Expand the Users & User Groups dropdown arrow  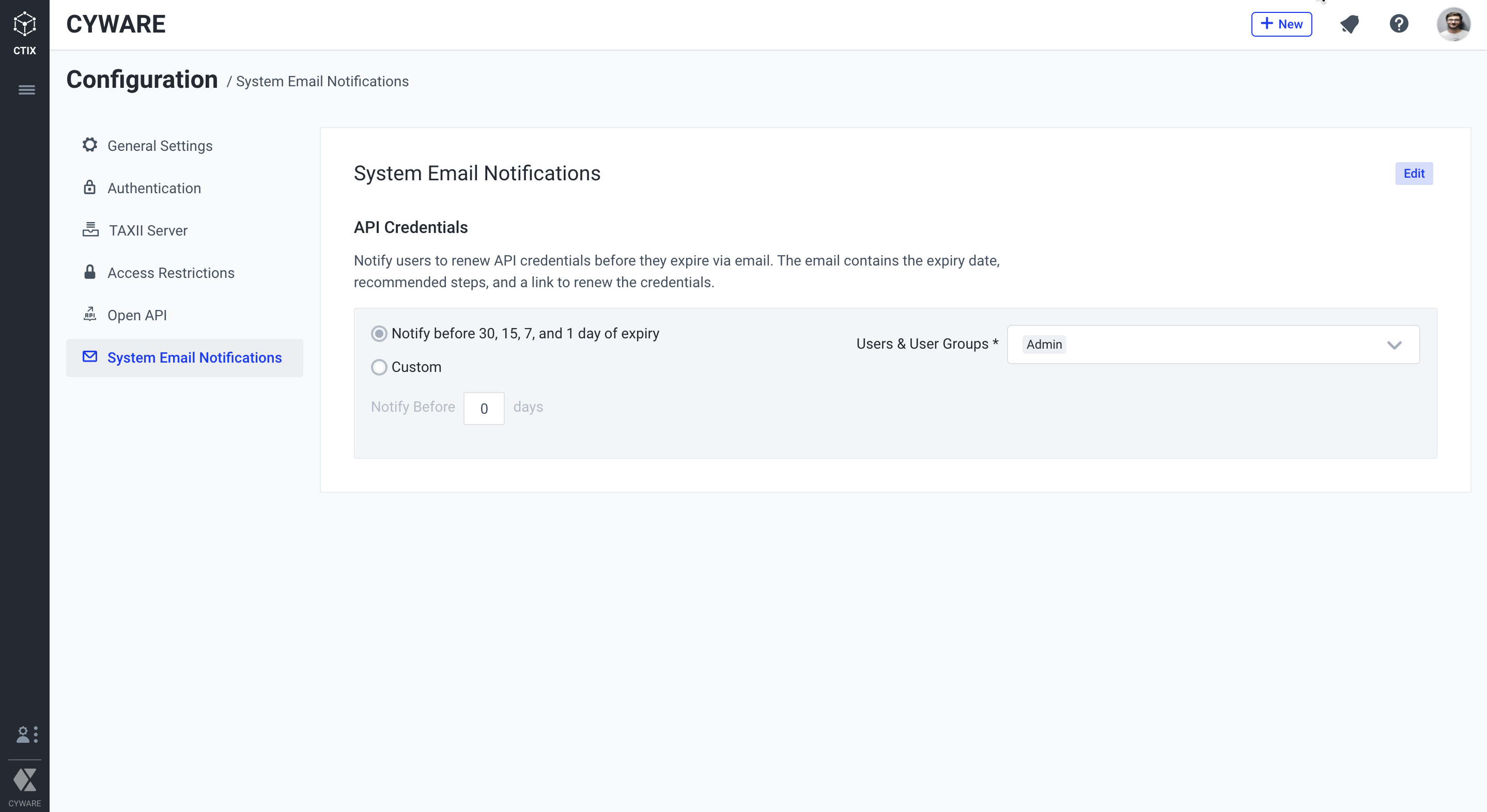click(1394, 345)
